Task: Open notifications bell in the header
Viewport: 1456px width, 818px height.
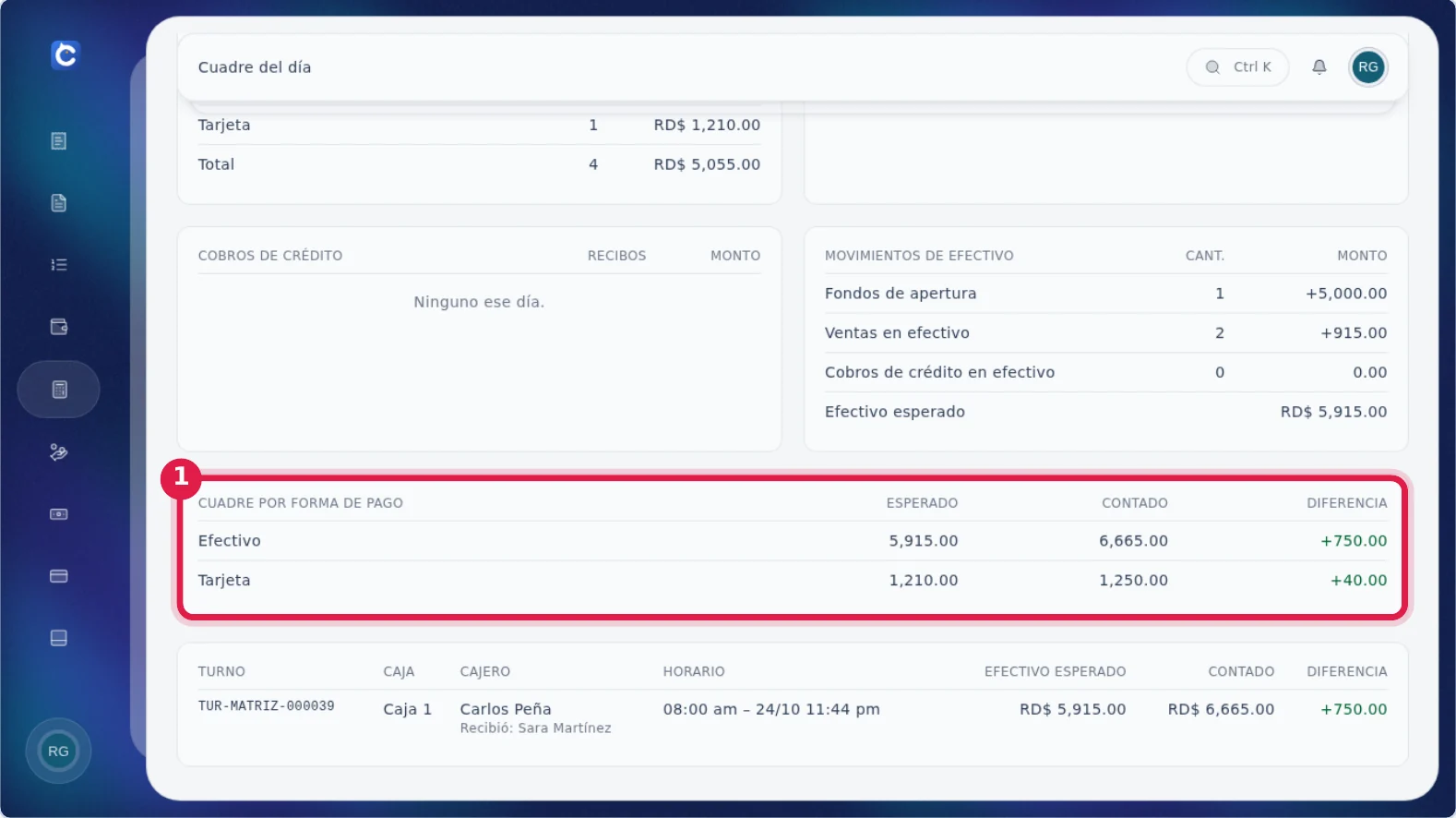Action: click(1319, 66)
